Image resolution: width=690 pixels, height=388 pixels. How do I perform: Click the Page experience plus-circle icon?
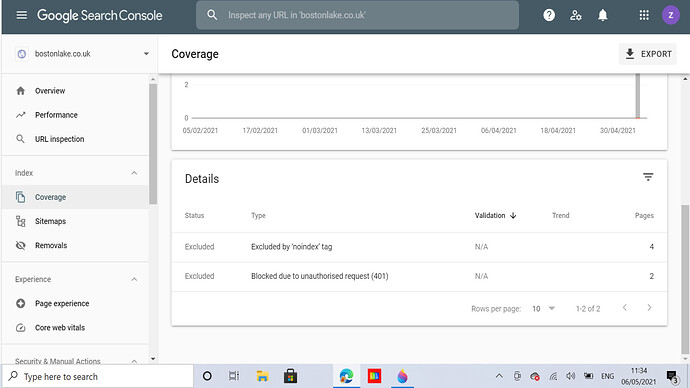21,304
